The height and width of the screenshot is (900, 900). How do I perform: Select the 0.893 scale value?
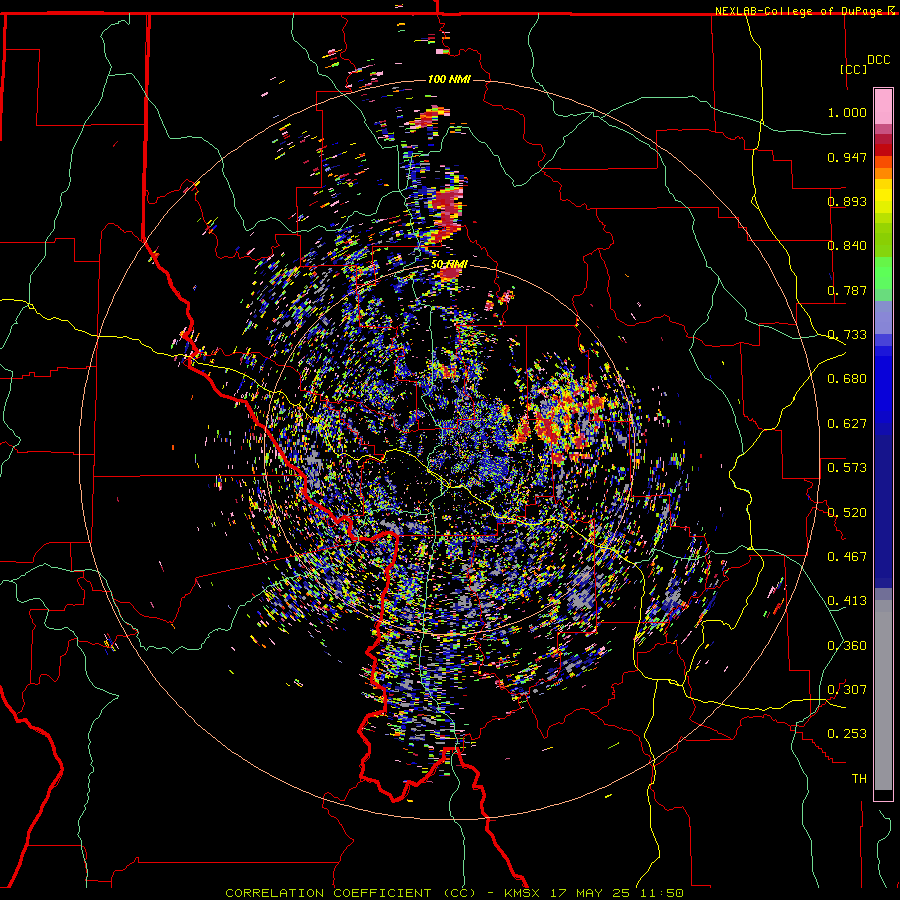[x=847, y=201]
